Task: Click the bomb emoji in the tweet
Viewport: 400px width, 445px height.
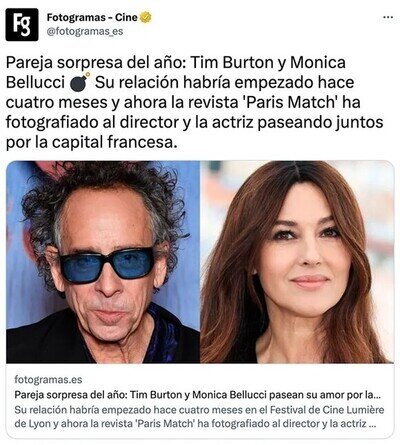Action: pos(80,82)
